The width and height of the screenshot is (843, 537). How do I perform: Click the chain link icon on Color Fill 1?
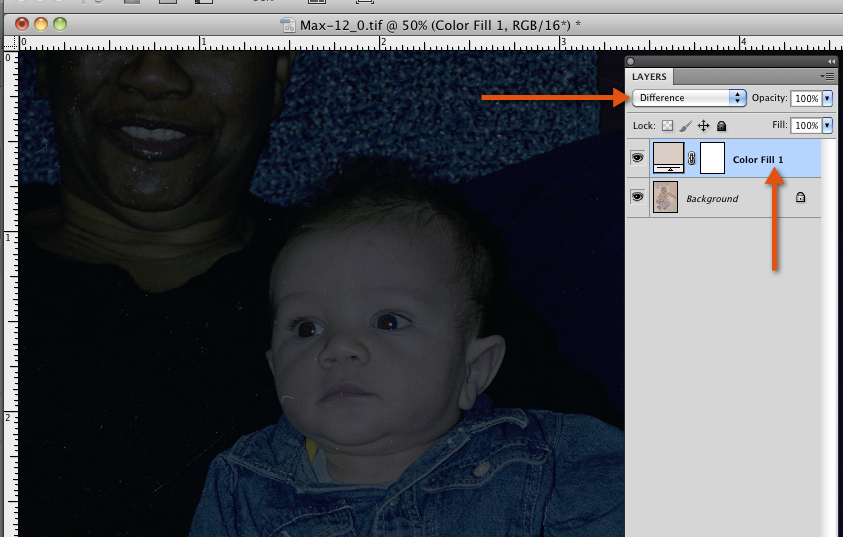click(x=691, y=159)
